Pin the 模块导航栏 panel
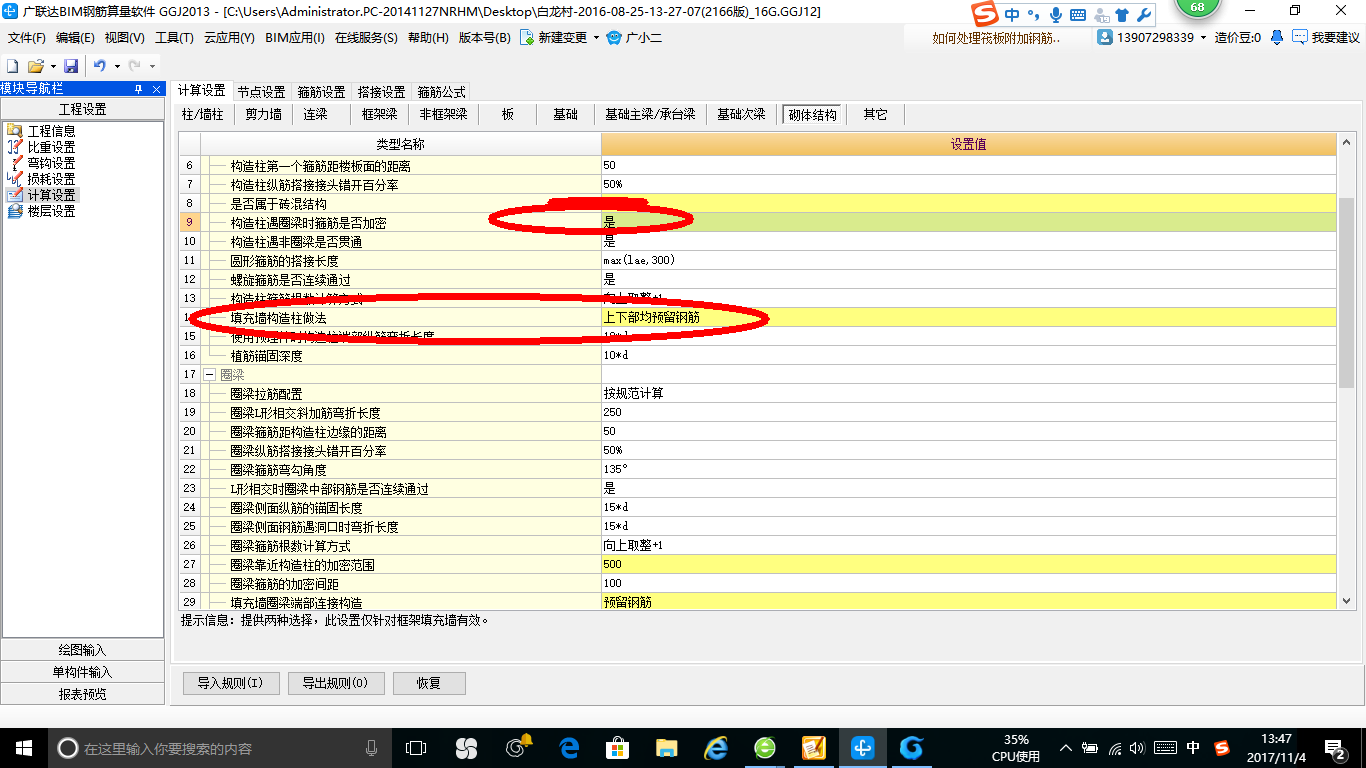Viewport: 1366px width, 768px height. pyautogui.click(x=138, y=89)
